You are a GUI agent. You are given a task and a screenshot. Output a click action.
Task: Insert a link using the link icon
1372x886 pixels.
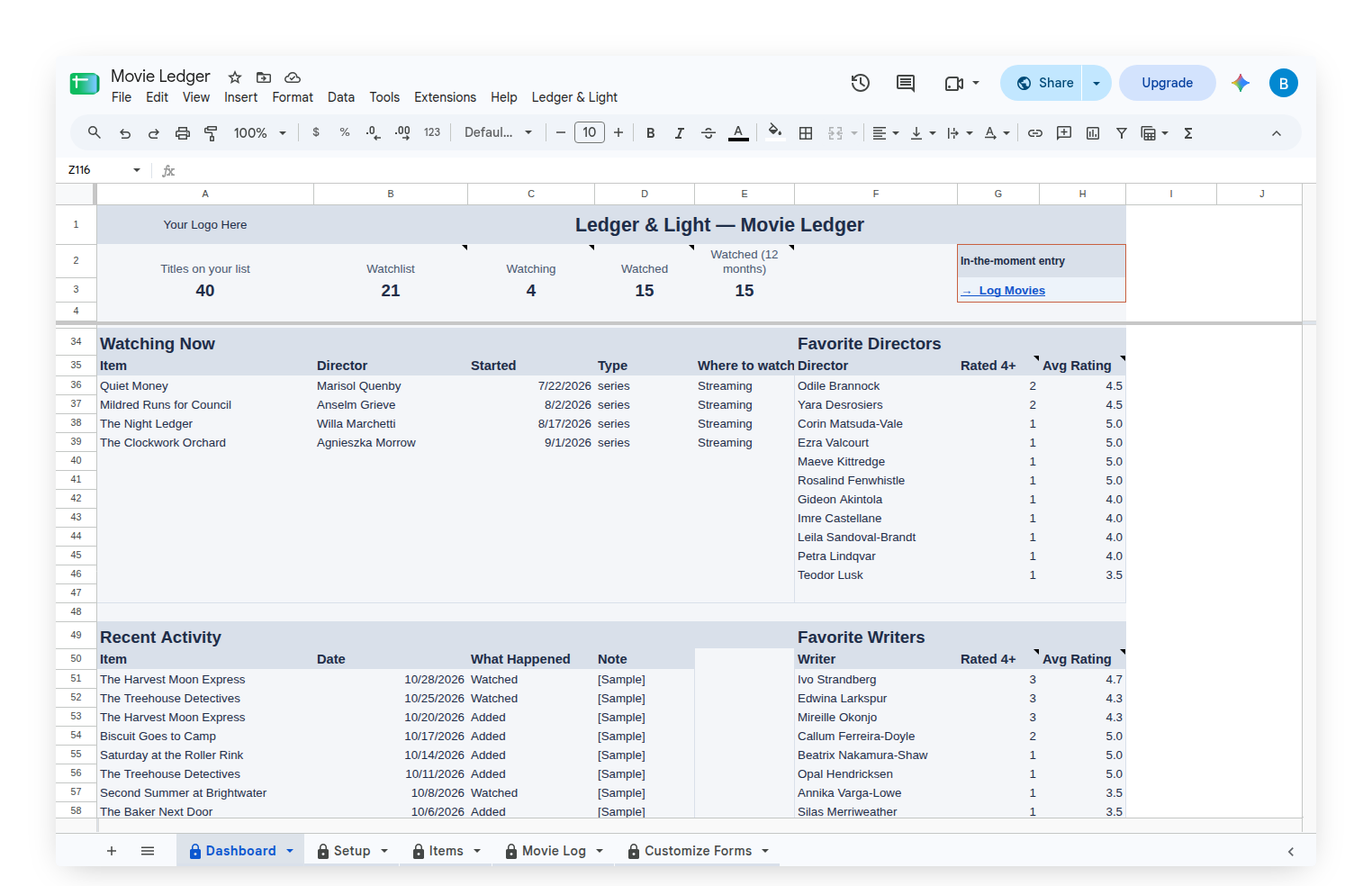point(1035,133)
